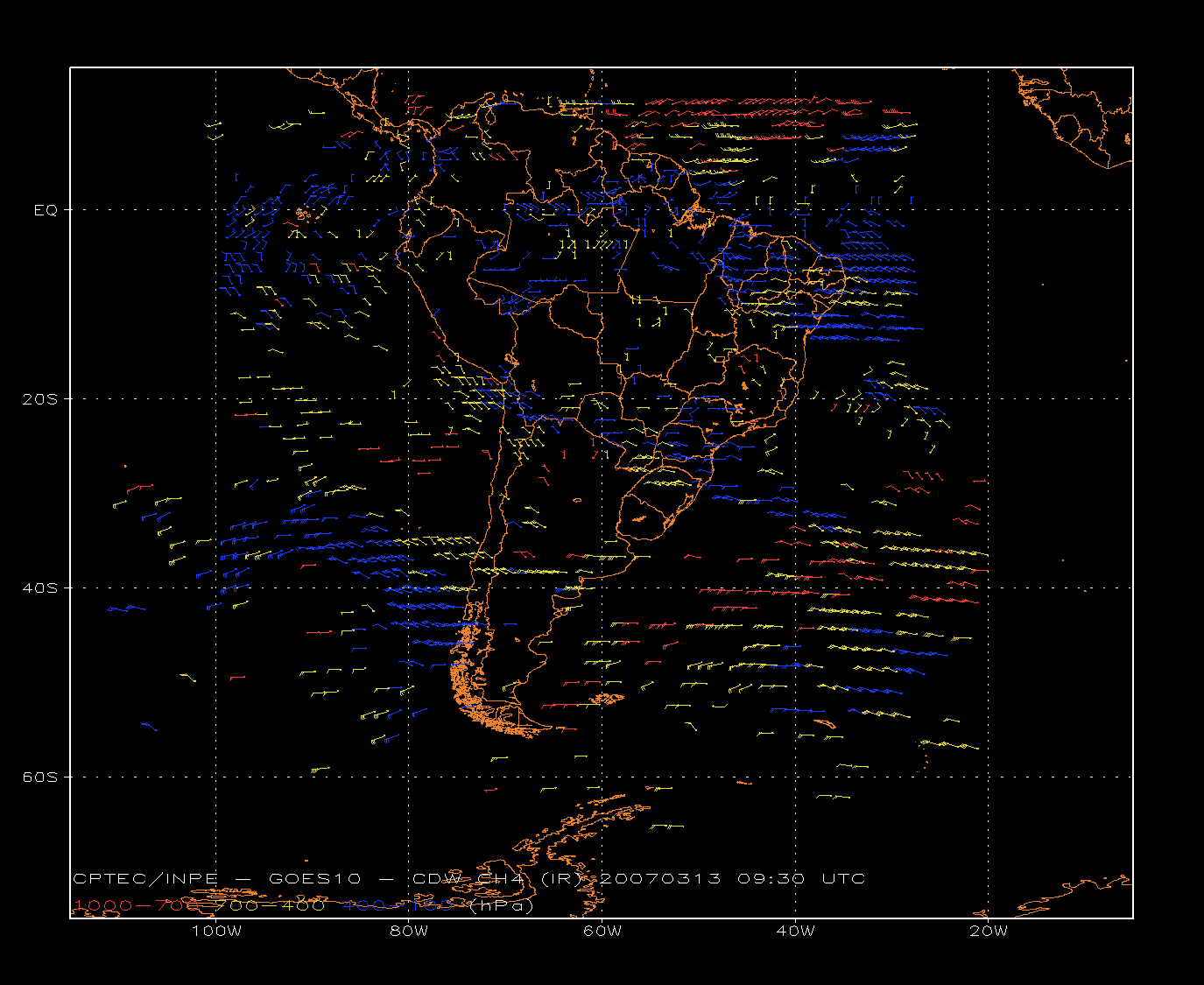1204x985 pixels.
Task: Click the '09:30' time text
Action: (x=771, y=878)
